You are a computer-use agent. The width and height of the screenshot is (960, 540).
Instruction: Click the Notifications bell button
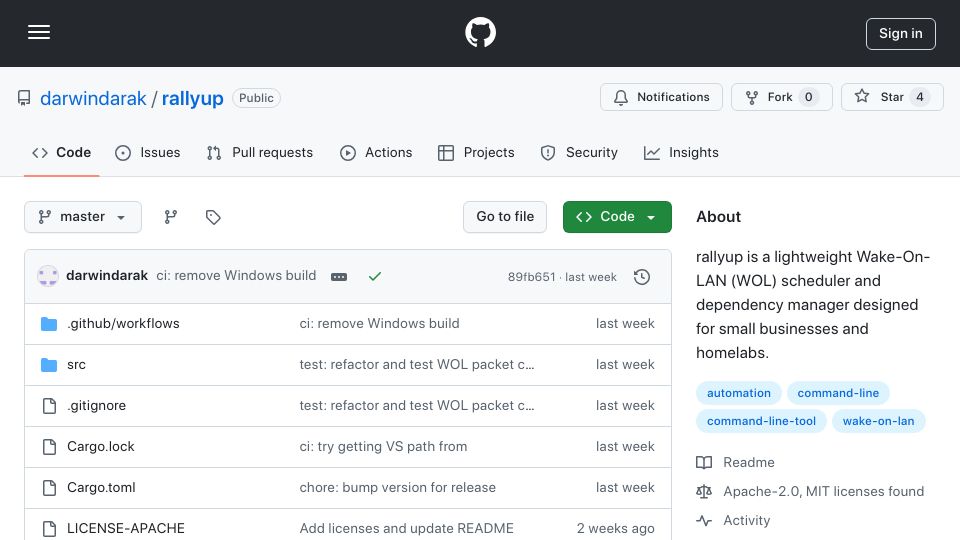661,97
